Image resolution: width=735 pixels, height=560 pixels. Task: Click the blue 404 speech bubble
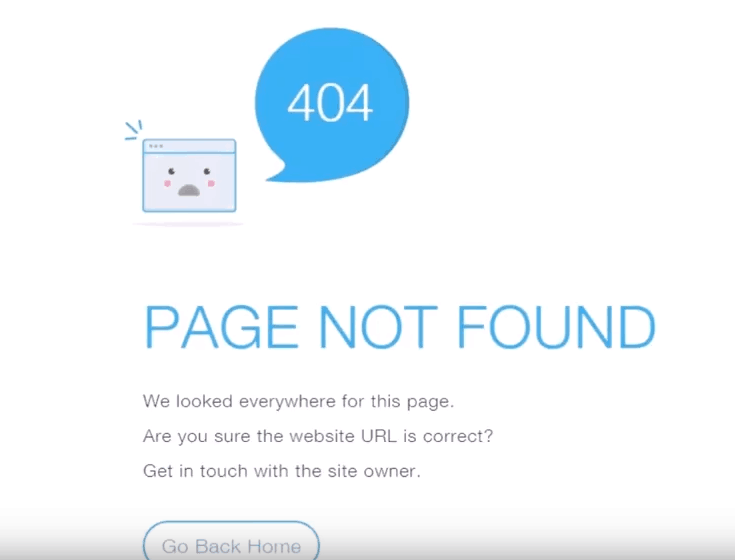[332, 105]
